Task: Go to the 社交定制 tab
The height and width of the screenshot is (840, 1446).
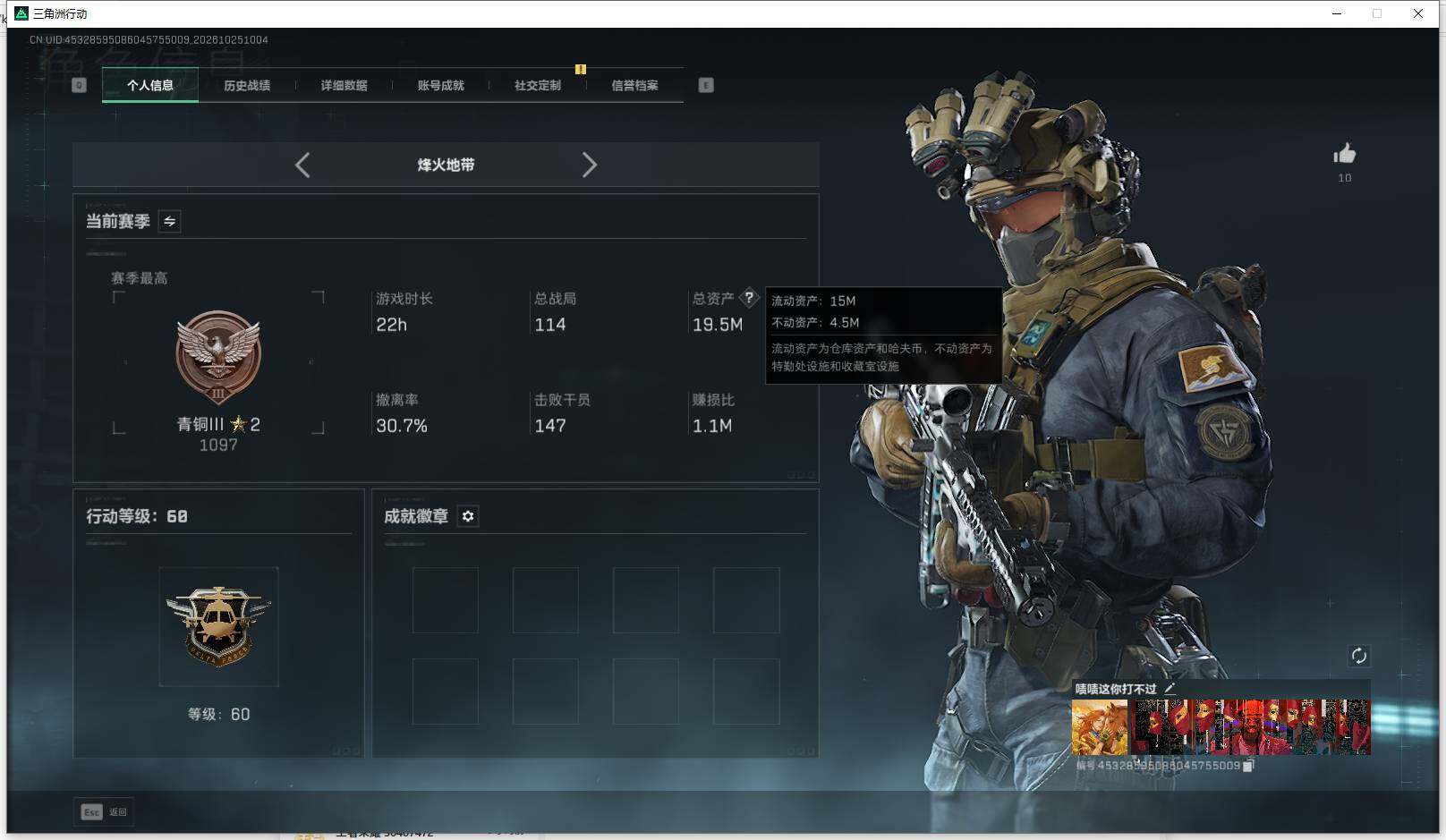Action: pyautogui.click(x=538, y=86)
